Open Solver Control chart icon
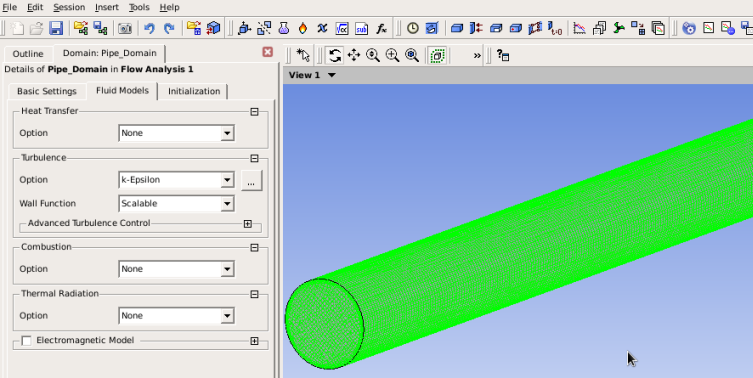 pyautogui.click(x=580, y=28)
